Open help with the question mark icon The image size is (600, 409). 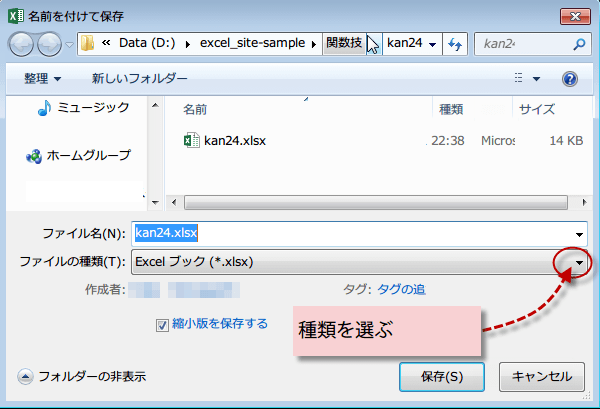pos(569,79)
